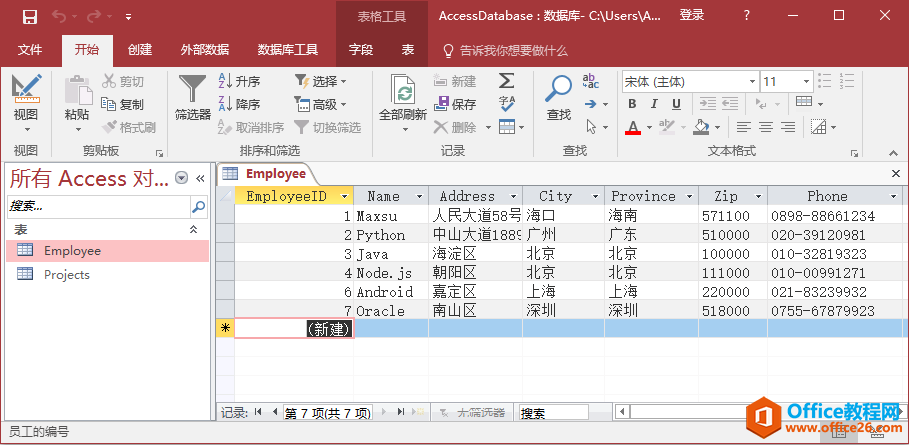This screenshot has height=445, width=909.
Task: Click the Save icon in quick access toolbar
Action: click(x=30, y=17)
